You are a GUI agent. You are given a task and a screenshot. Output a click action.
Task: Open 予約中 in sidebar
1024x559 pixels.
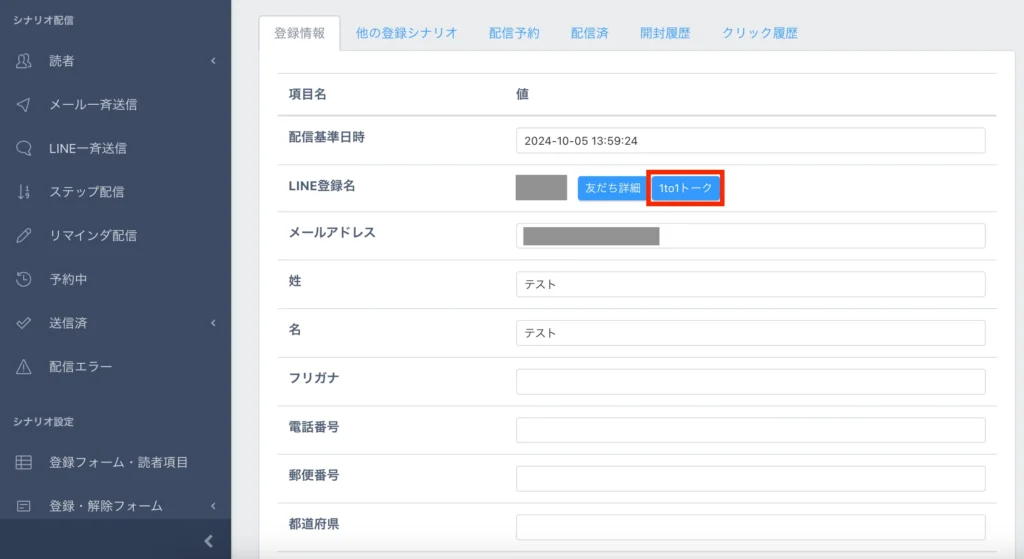coord(68,280)
